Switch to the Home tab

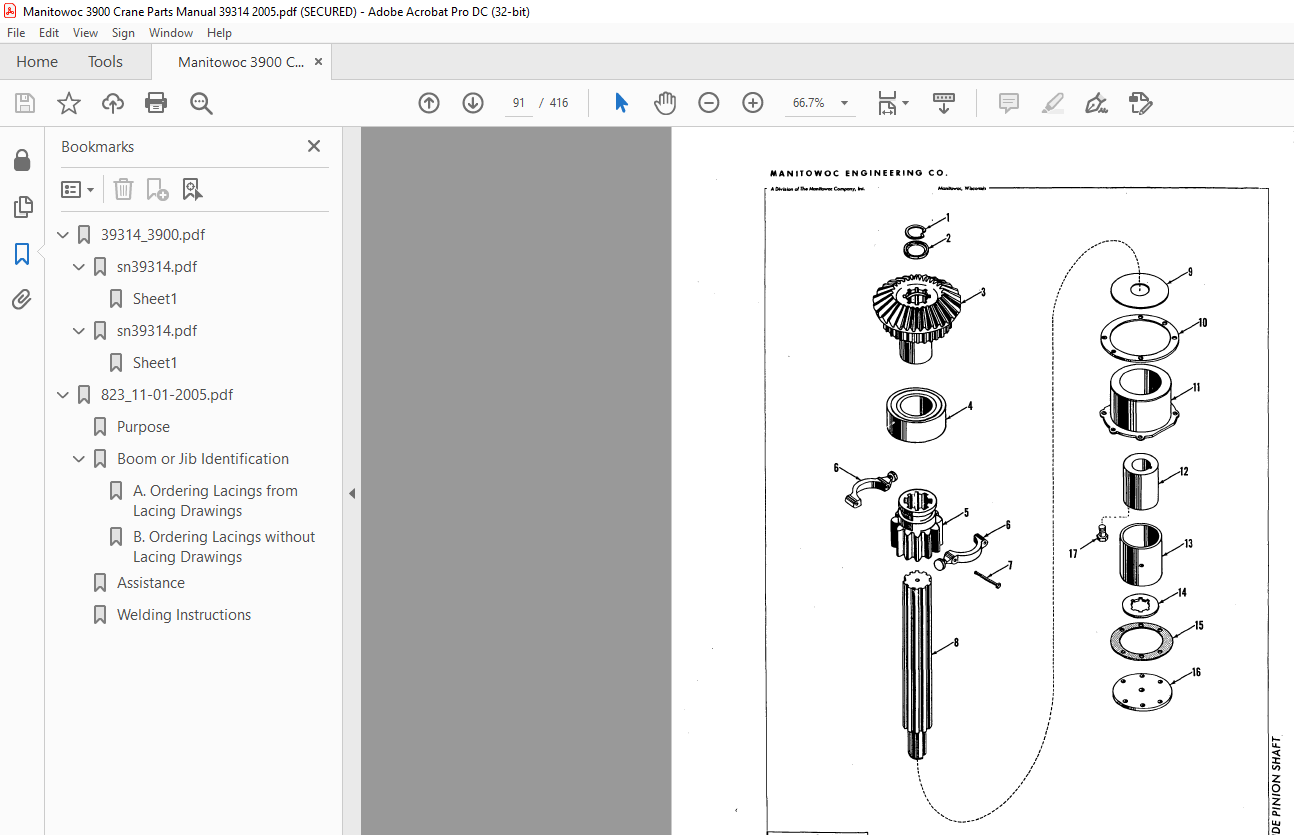(37, 62)
